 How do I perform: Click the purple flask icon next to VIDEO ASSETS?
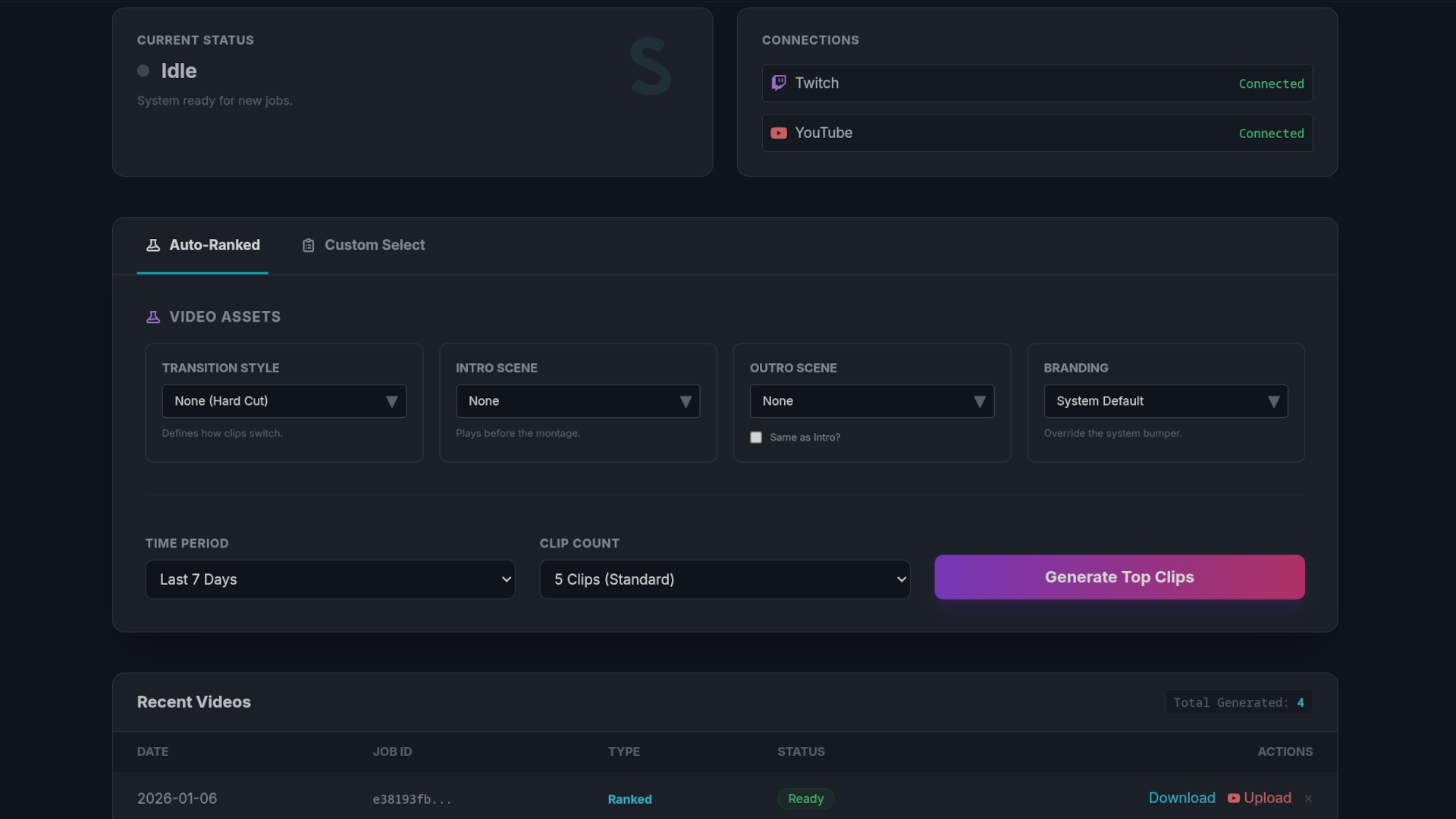154,316
